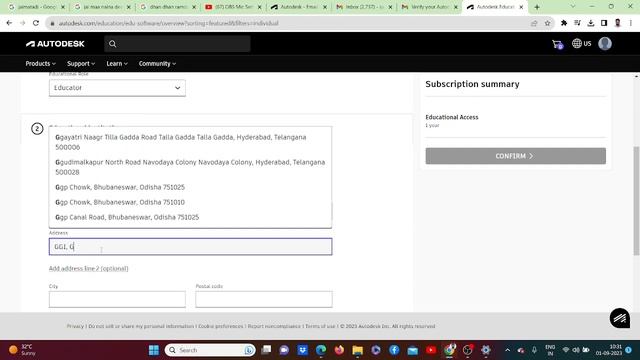Open YouTube icon in the taskbar
Viewport: 640px width, 360px height.
(431, 350)
